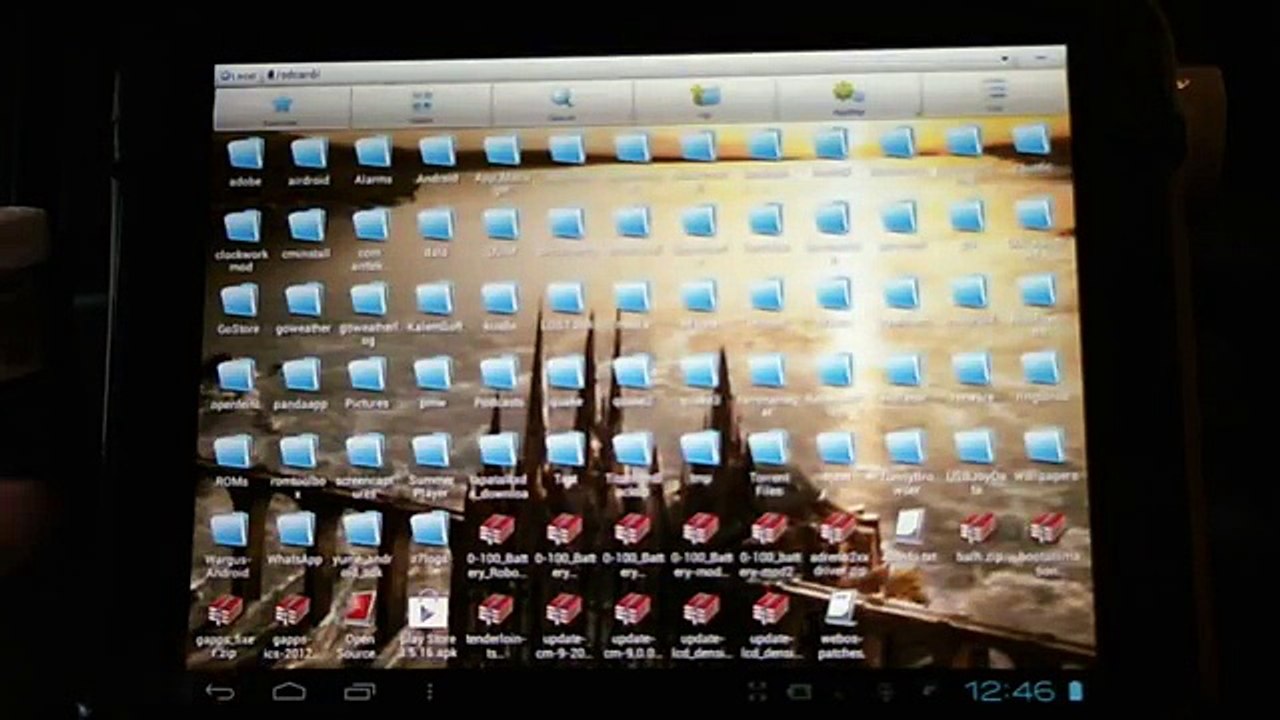Open the tenderloin zip archive
1280x720 pixels.
pos(496,626)
